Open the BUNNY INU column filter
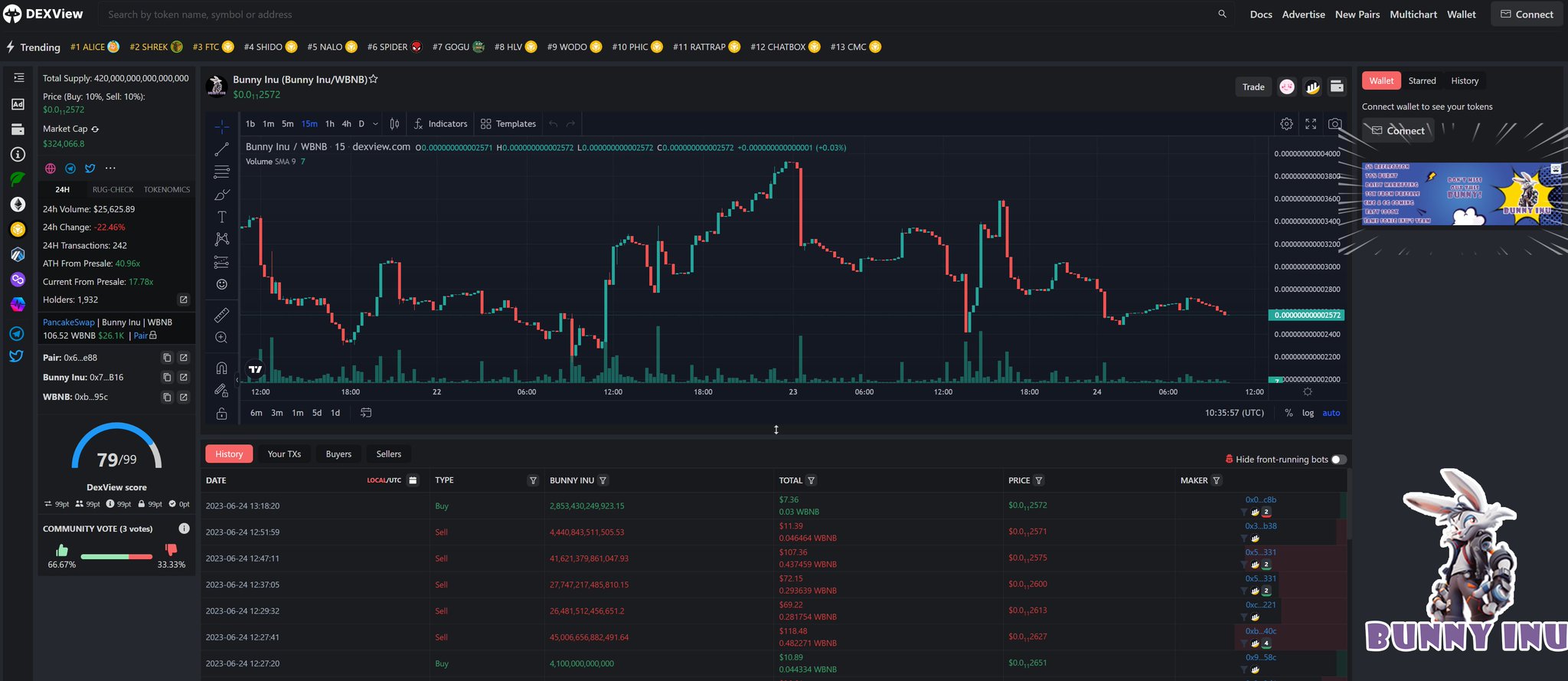This screenshot has height=681, width=1568. [x=603, y=480]
